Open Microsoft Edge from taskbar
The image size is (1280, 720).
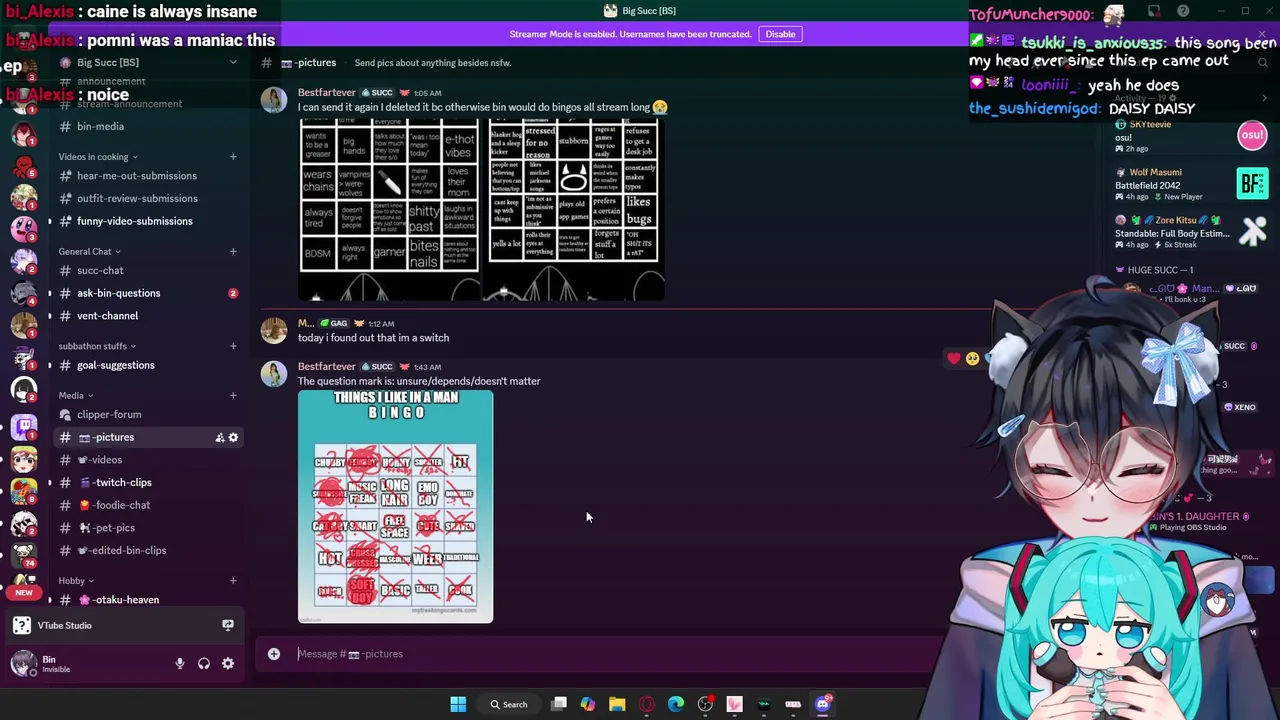(676, 704)
